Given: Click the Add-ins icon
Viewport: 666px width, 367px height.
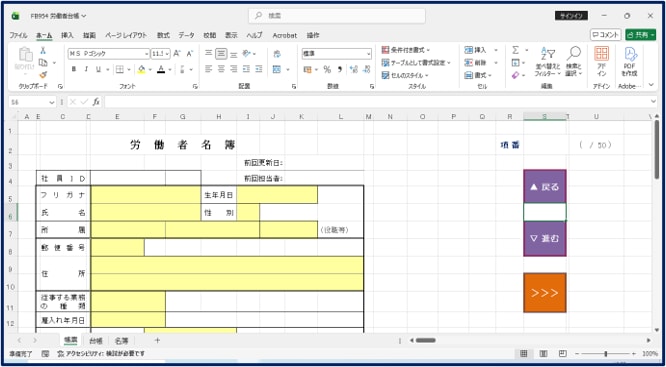Looking at the screenshot, I should pos(601,62).
